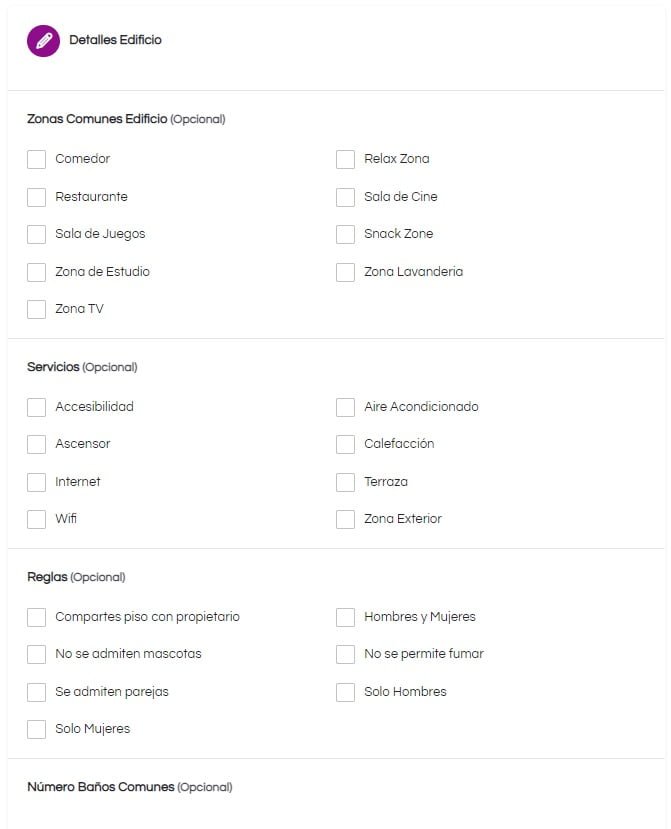671x829 pixels.
Task: Click the purple pencil edit icon
Action: [x=43, y=41]
